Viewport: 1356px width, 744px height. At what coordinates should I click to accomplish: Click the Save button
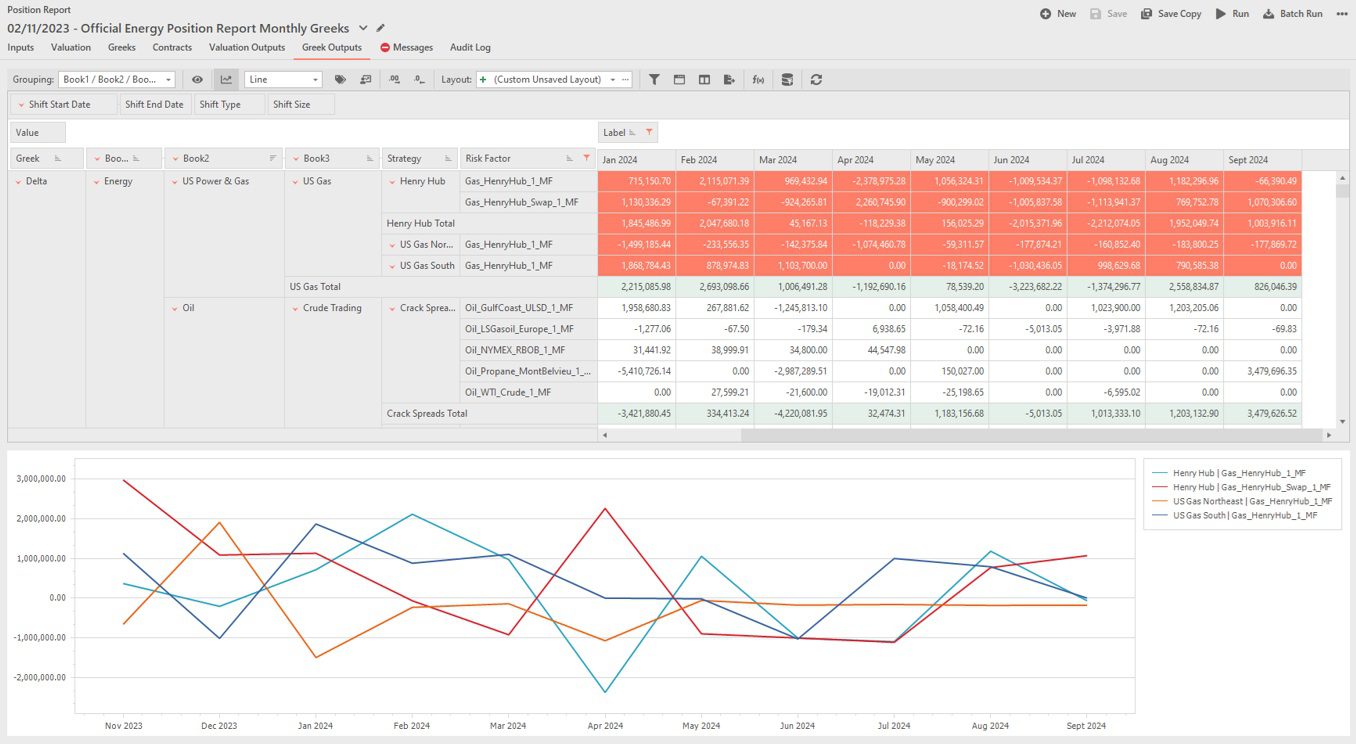[x=1109, y=14]
